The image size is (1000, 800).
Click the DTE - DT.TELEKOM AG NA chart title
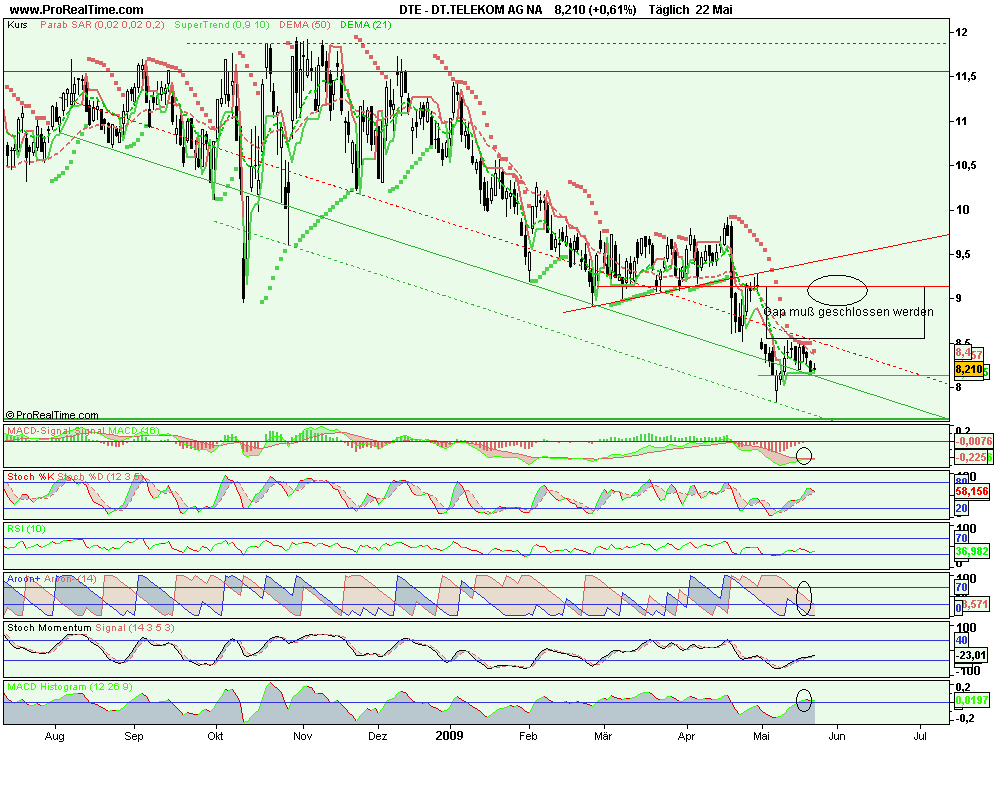471,9
